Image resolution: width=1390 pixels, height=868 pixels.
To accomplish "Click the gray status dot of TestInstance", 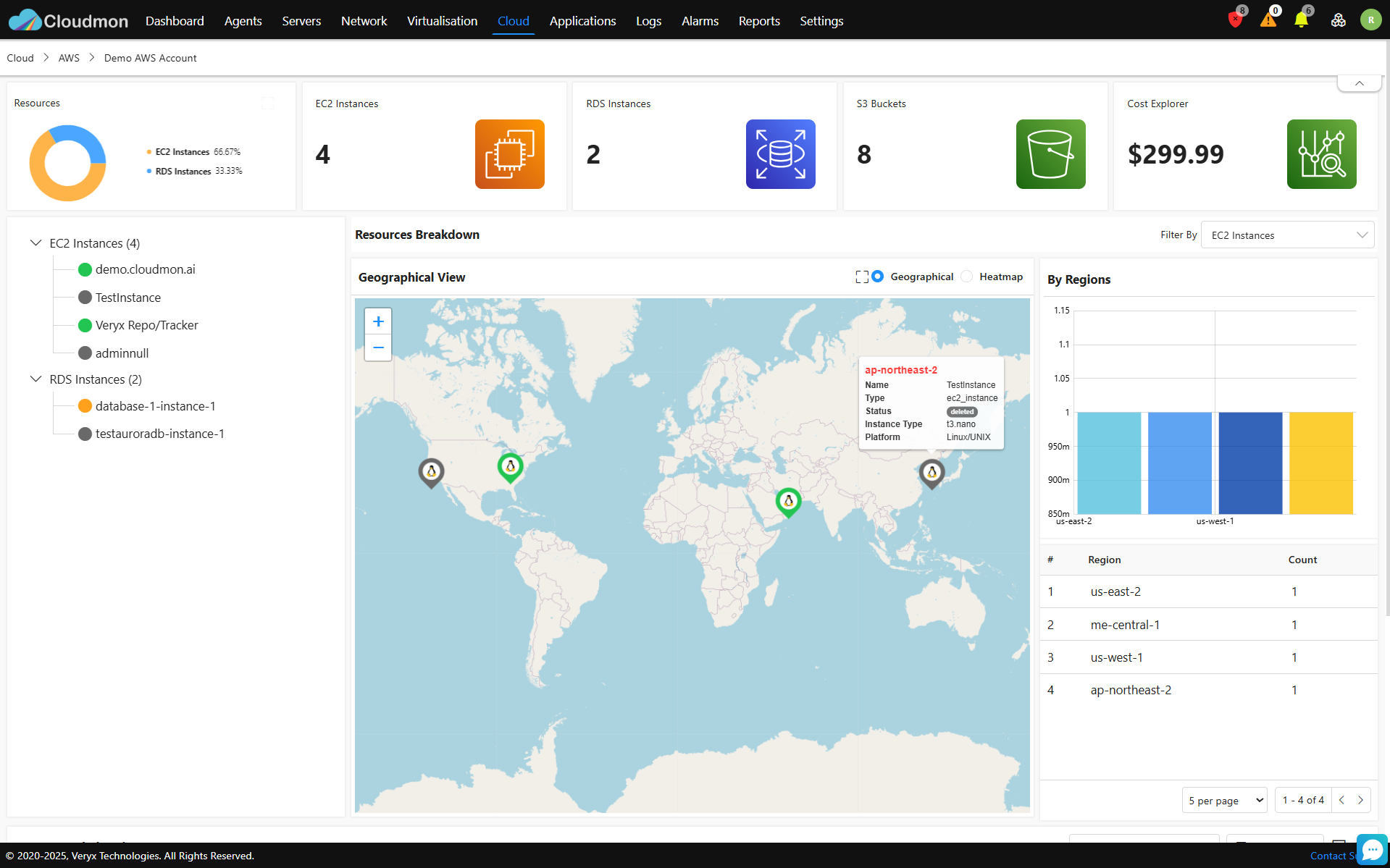I will [85, 298].
